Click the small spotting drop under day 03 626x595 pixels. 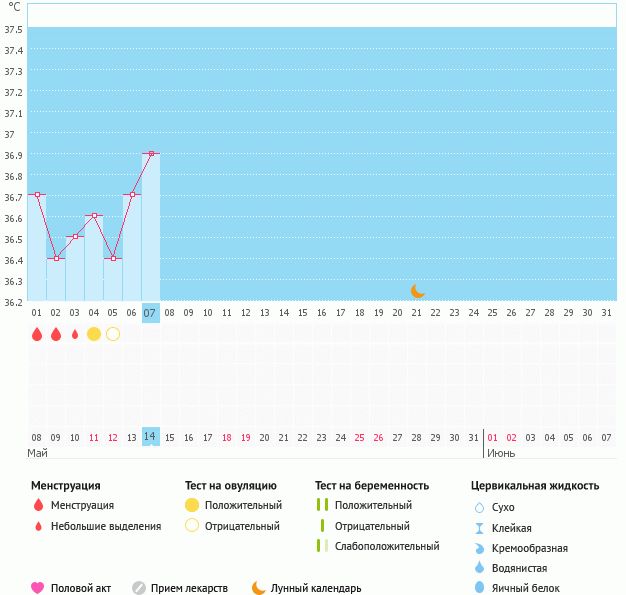pyautogui.click(x=75, y=334)
